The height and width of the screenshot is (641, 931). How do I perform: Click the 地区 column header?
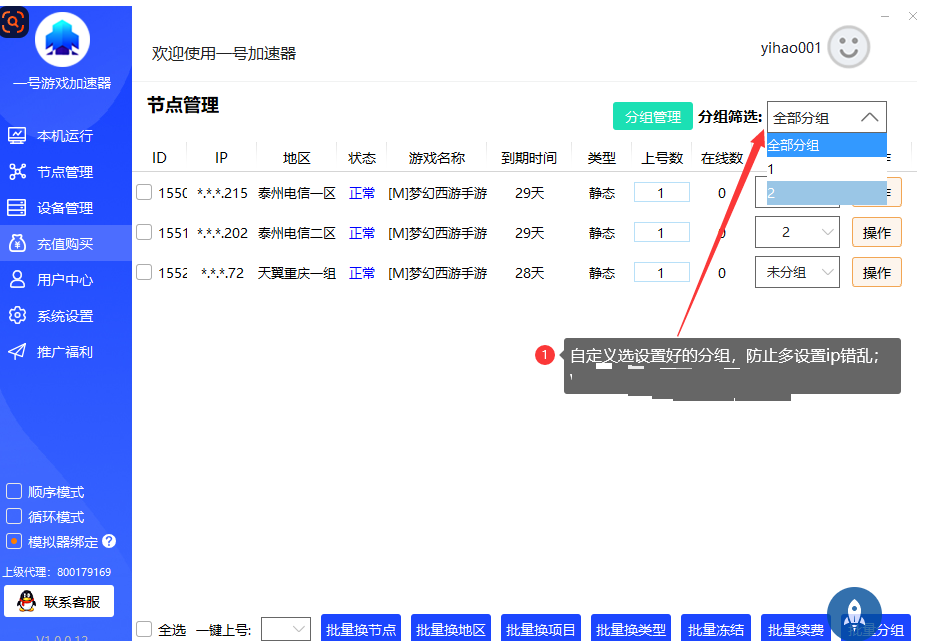(297, 158)
